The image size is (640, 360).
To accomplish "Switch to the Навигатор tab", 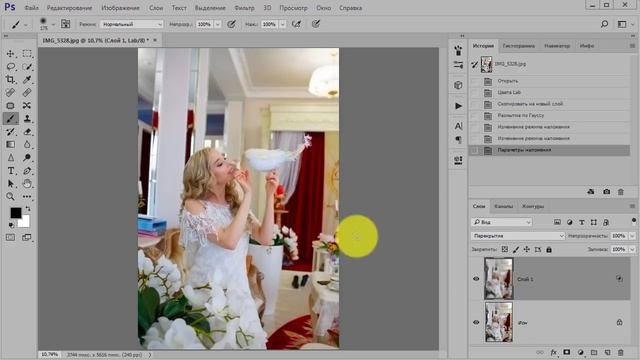I will [557, 46].
